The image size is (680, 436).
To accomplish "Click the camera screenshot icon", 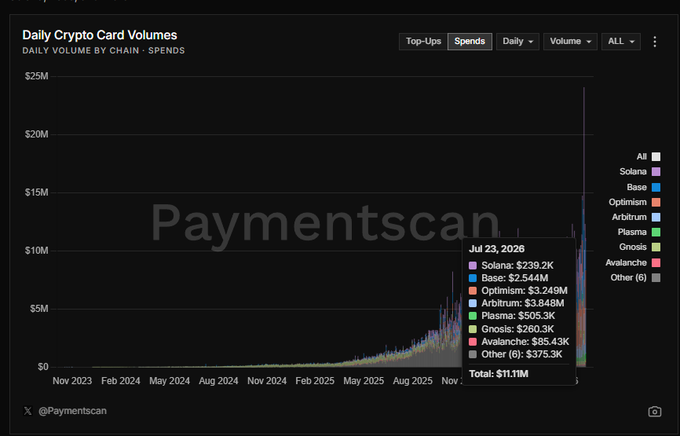I will point(654,411).
